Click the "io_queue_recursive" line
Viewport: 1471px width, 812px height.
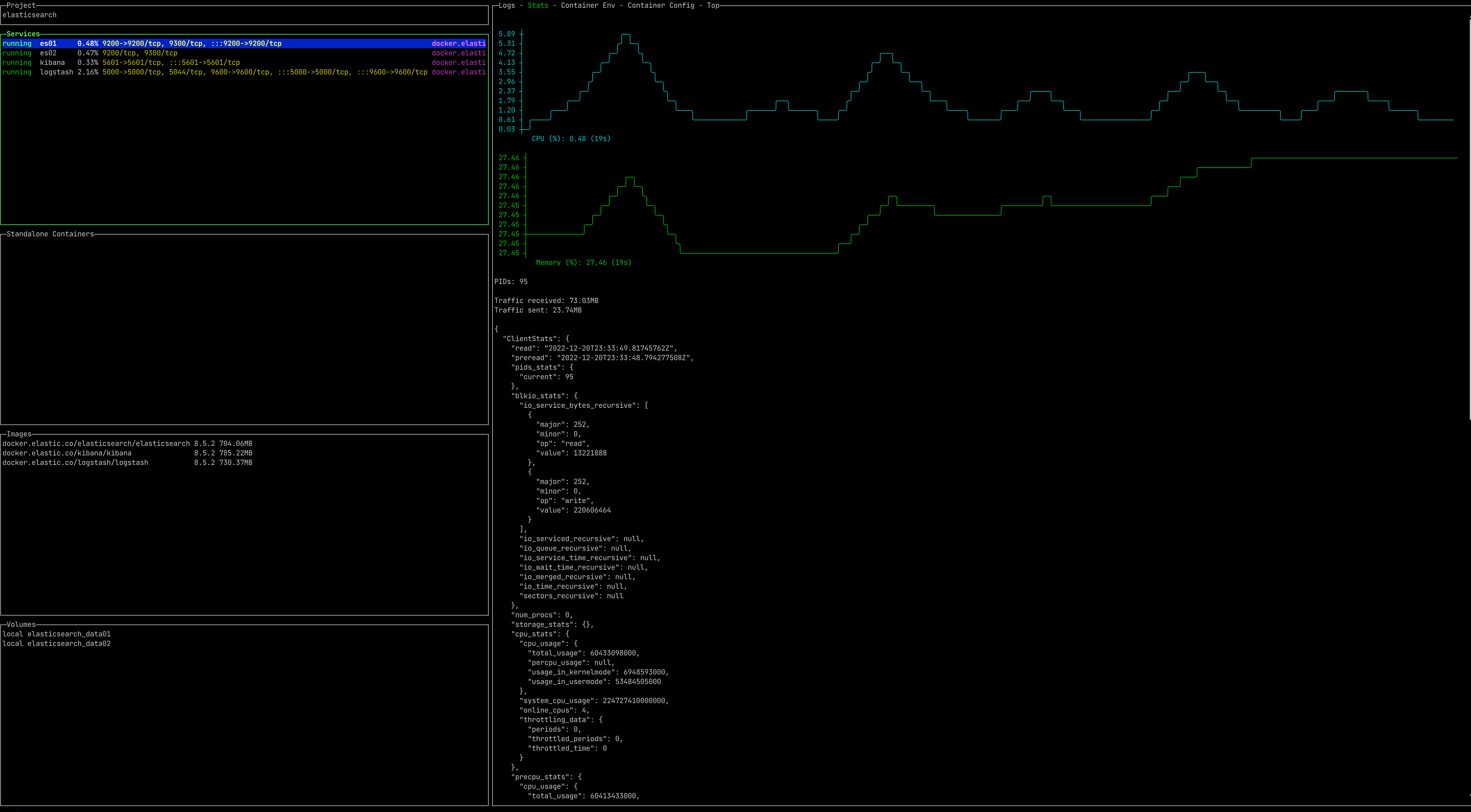tap(576, 548)
